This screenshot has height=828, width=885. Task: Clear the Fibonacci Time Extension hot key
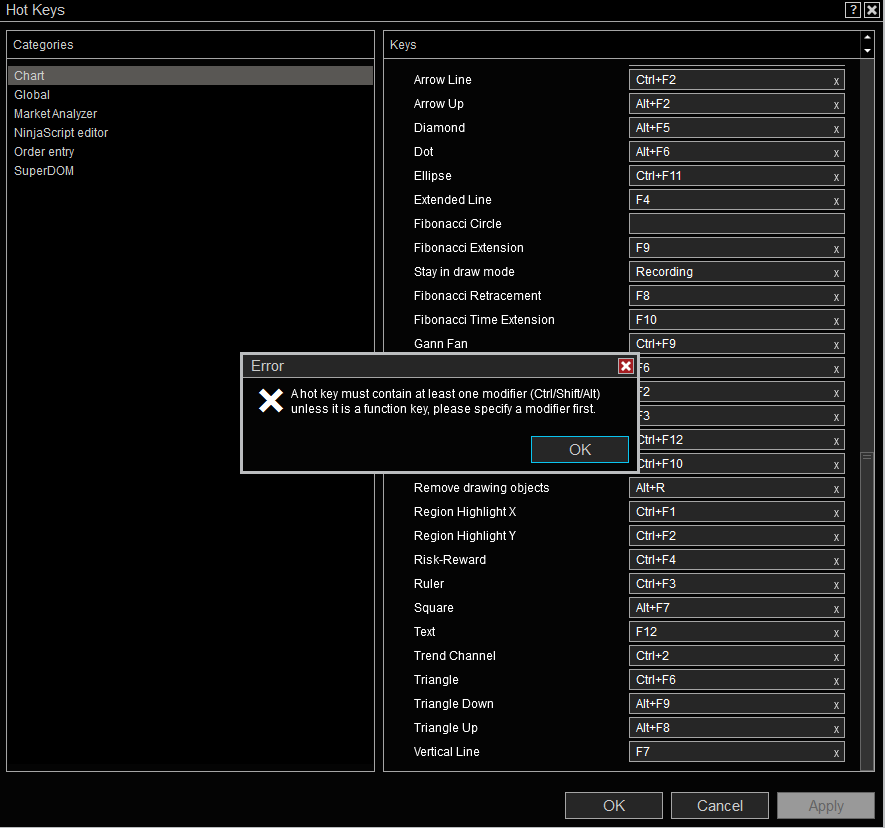(x=836, y=321)
